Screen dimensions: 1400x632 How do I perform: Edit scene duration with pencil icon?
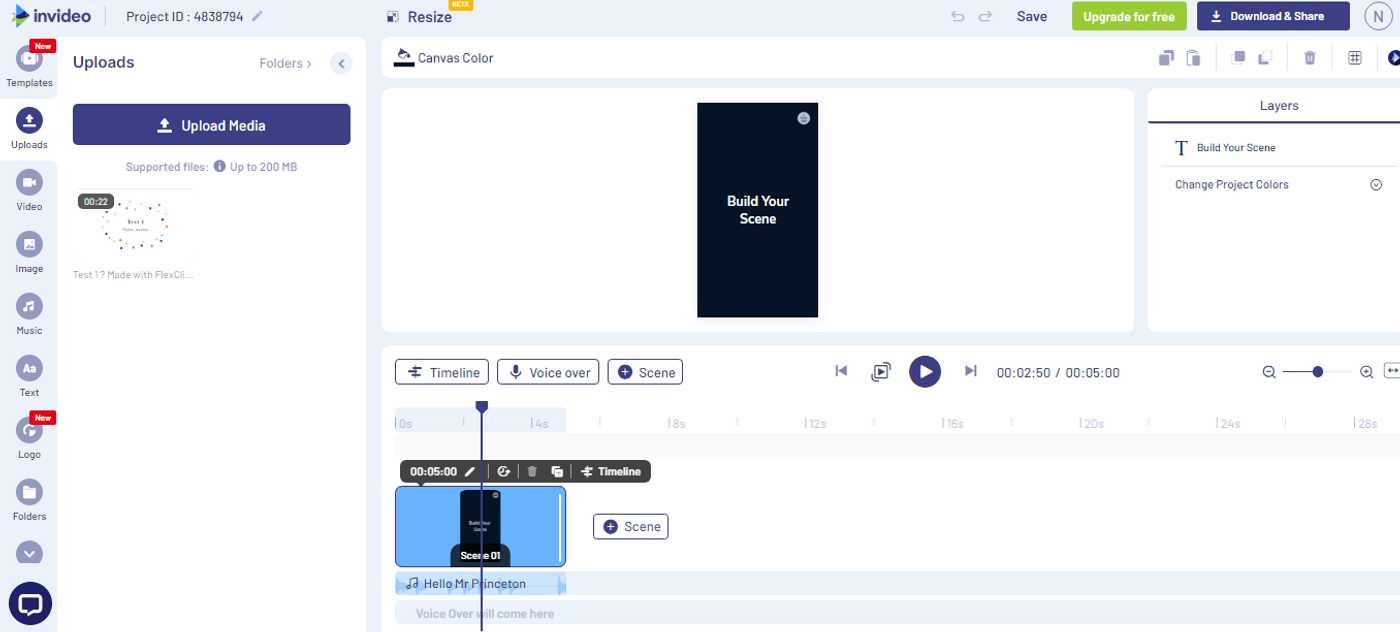tap(470, 472)
